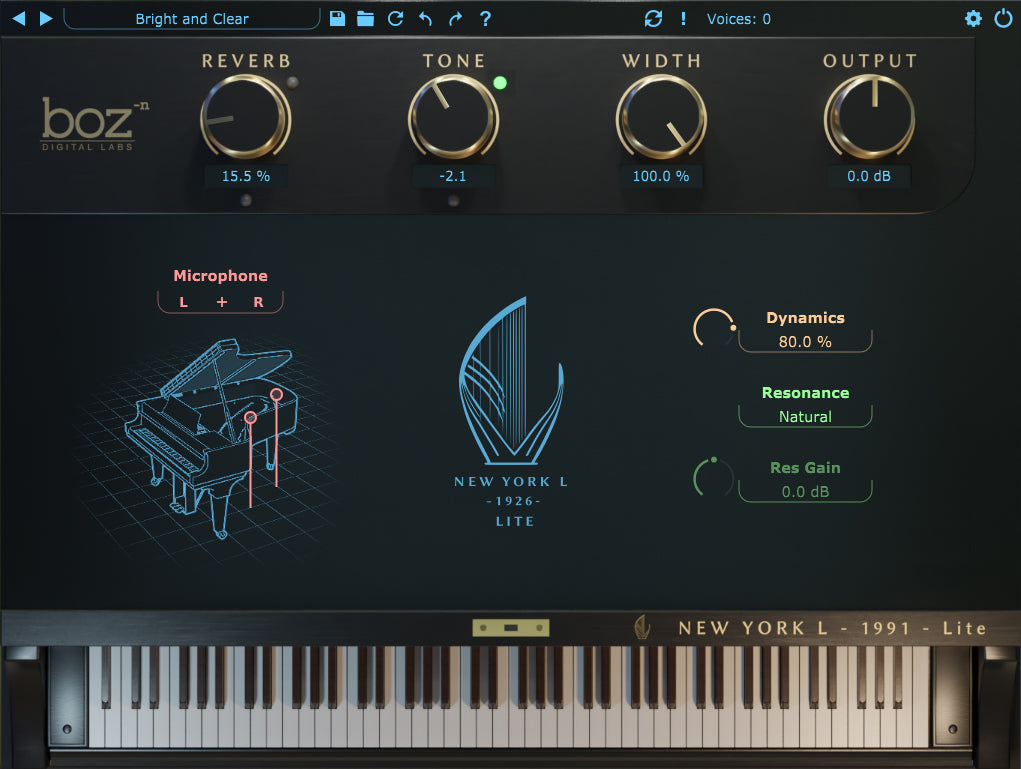
Task: Open the Resonance Natural dropdown
Action: [805, 417]
